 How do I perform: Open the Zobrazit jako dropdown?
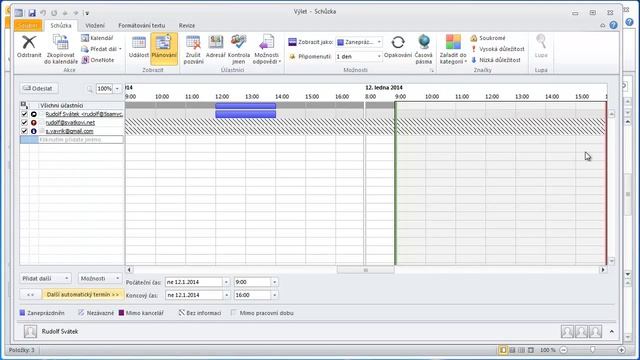[x=379, y=42]
